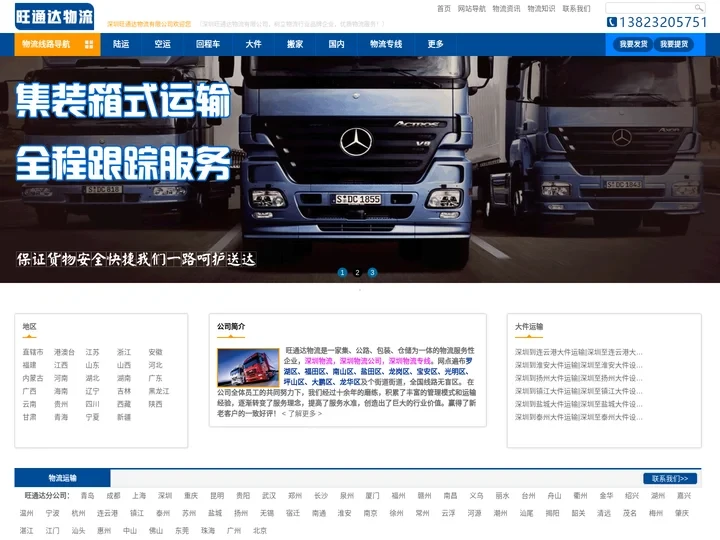Open 深圳到镇江大件运输 article
Viewport: 720px width, 540px height.
pos(579,391)
